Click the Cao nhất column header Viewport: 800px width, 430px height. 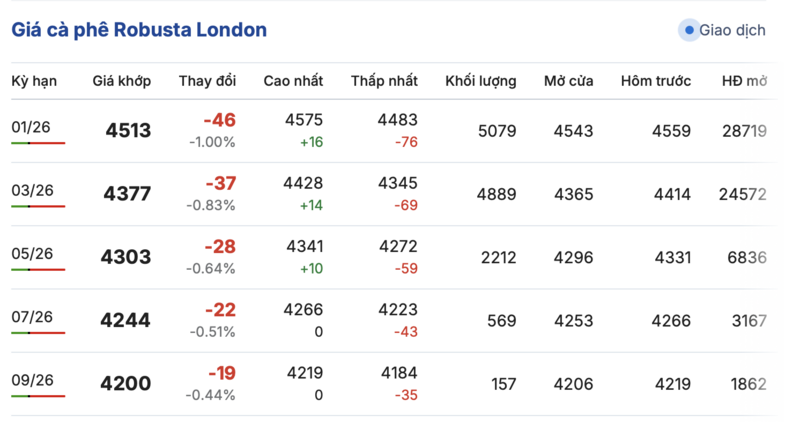click(293, 81)
